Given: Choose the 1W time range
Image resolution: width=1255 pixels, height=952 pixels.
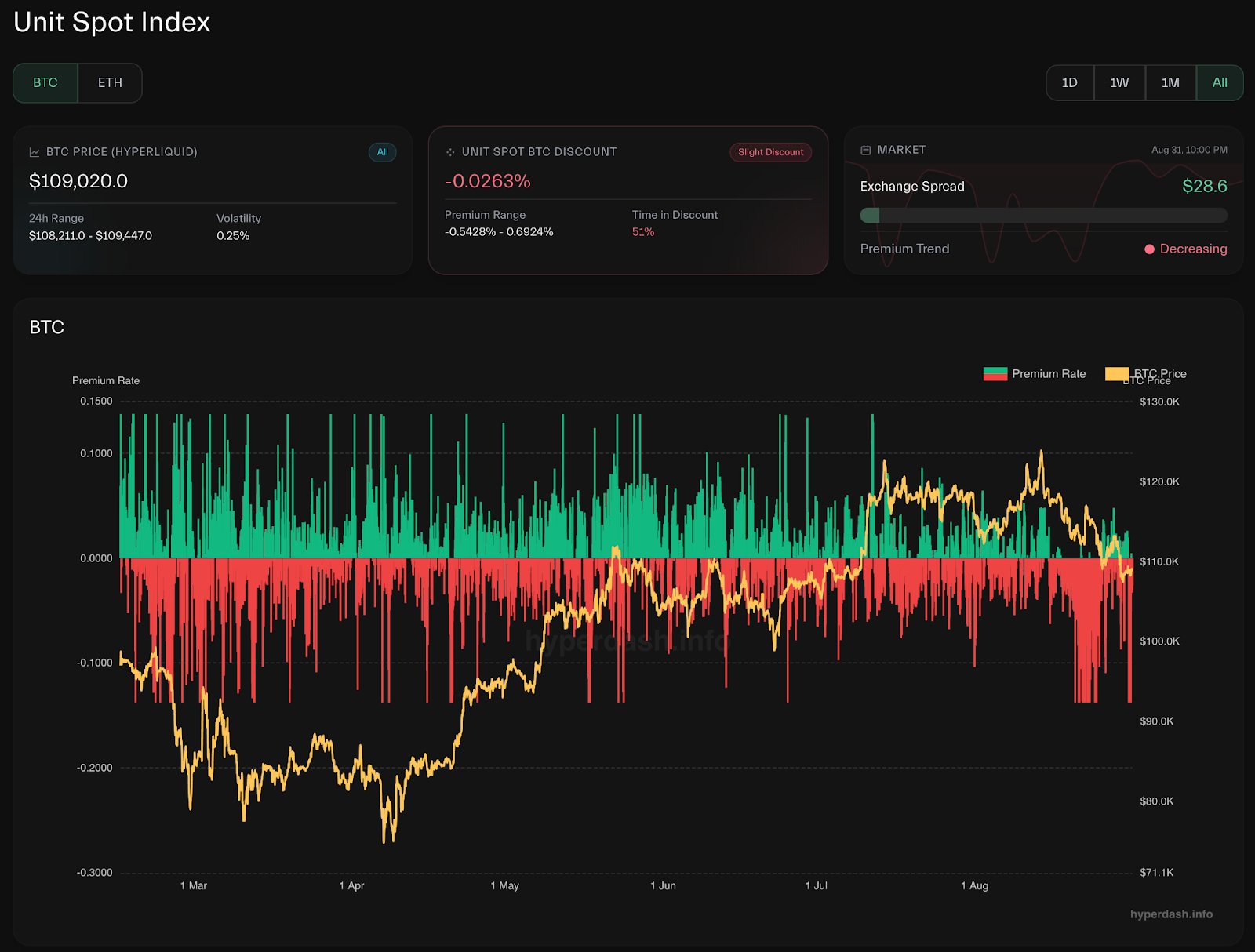Looking at the screenshot, I should pos(1119,83).
